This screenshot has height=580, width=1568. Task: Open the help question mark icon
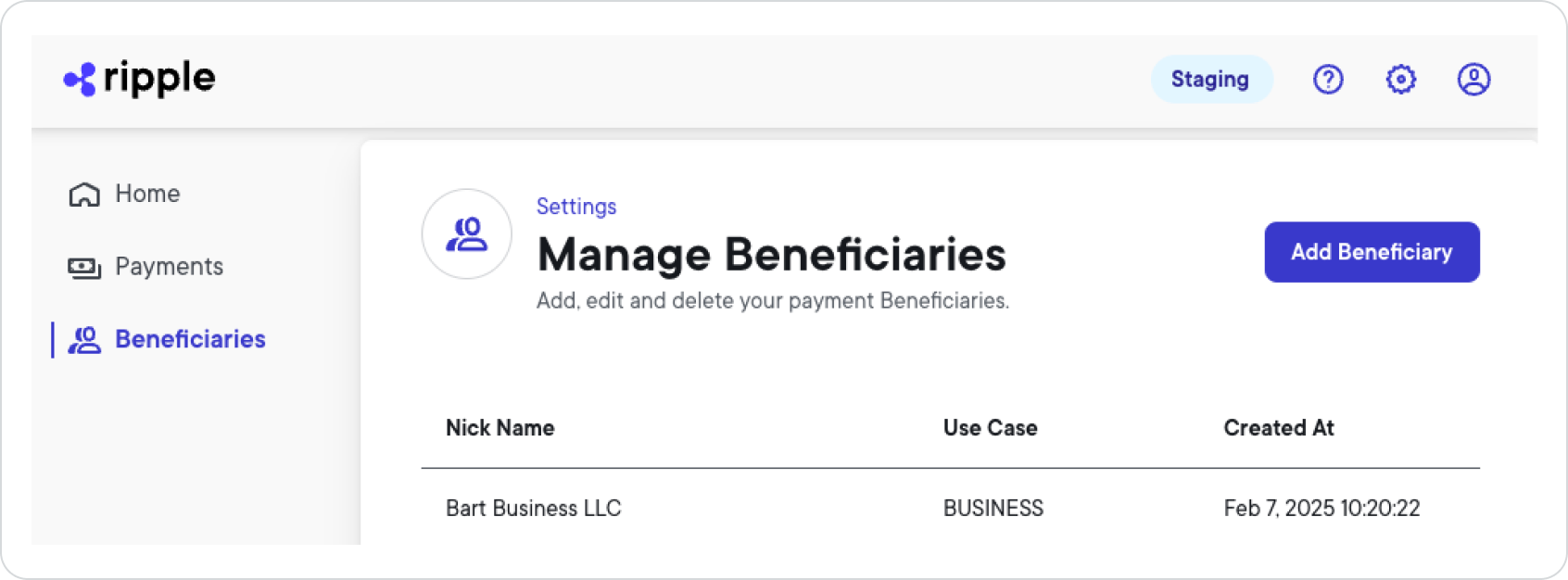pyautogui.click(x=1328, y=80)
